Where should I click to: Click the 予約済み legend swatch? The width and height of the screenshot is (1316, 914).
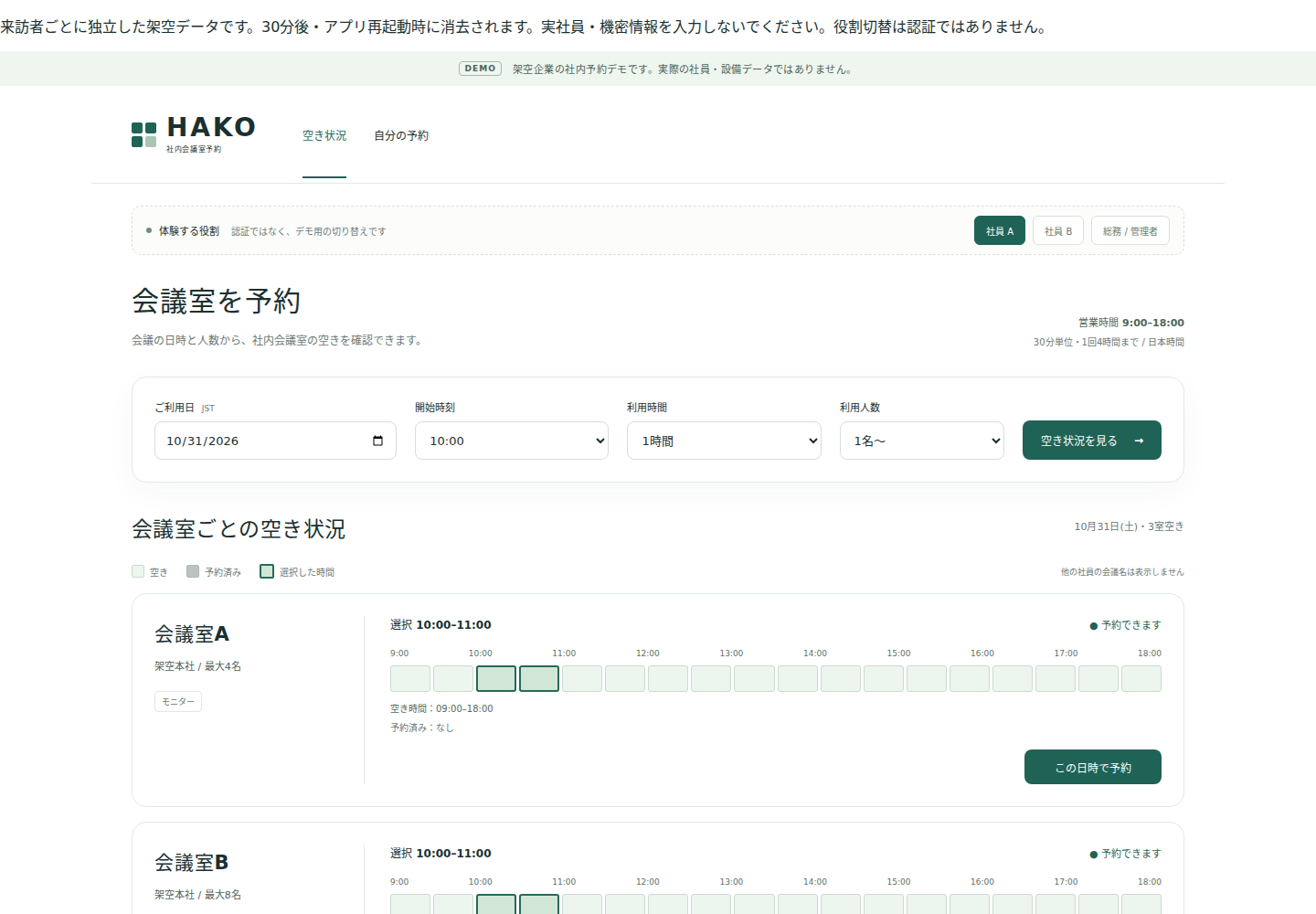[193, 571]
